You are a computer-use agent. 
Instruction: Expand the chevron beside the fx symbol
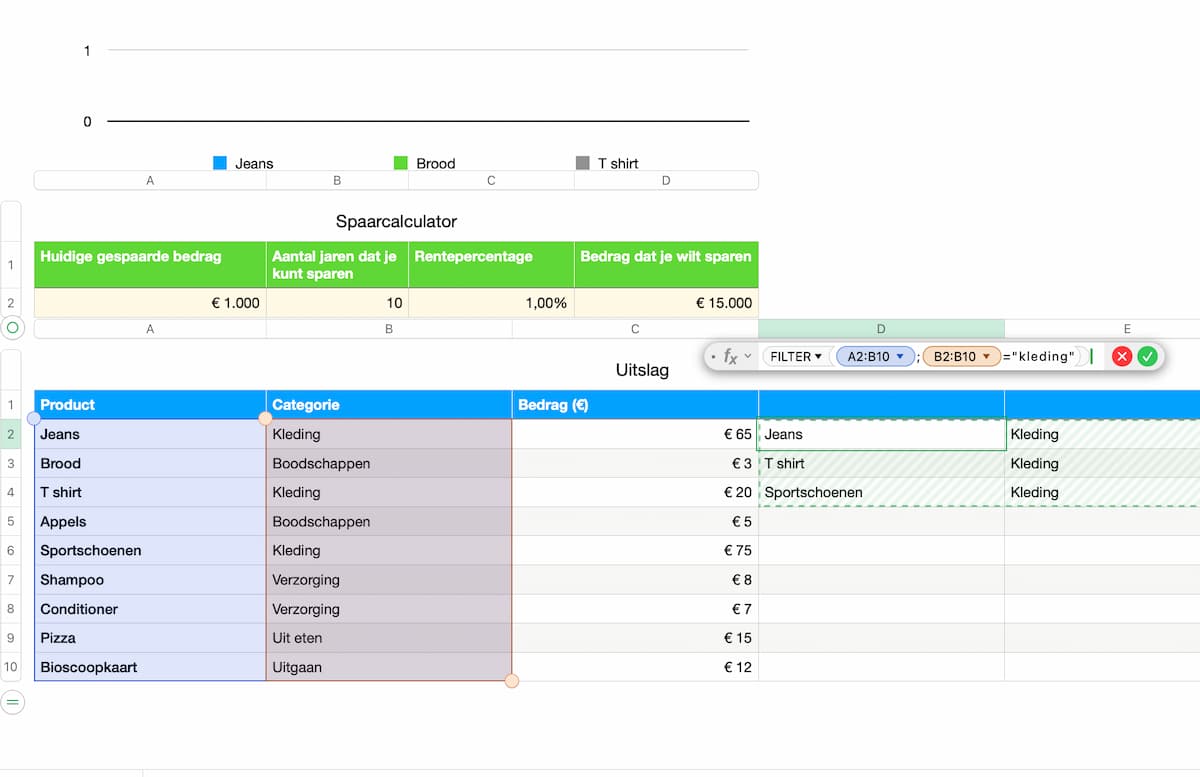coord(748,356)
